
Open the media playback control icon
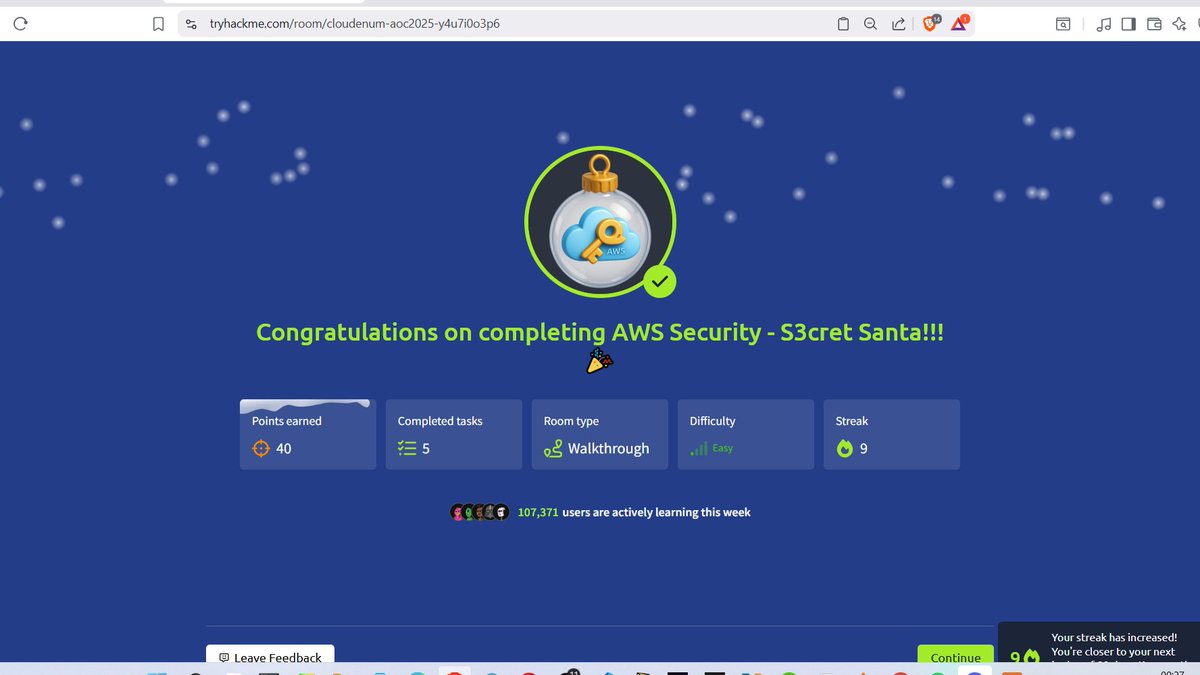(1104, 23)
